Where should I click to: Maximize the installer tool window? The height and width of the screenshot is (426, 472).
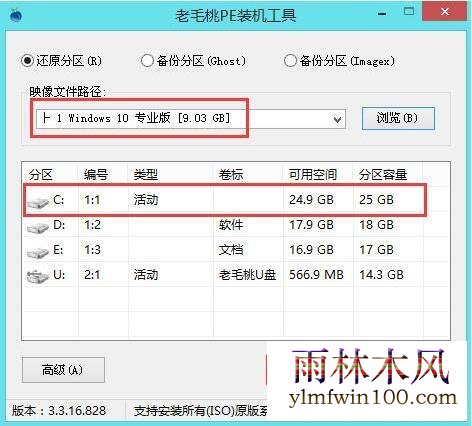pyautogui.click(x=409, y=12)
